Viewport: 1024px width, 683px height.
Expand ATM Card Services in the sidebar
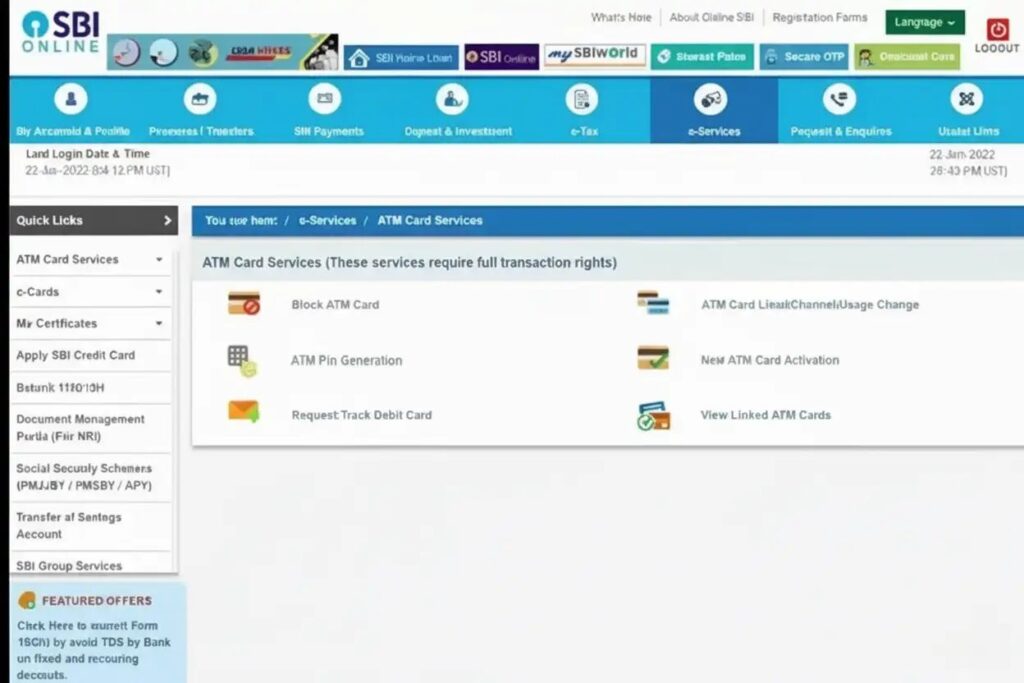(x=159, y=260)
